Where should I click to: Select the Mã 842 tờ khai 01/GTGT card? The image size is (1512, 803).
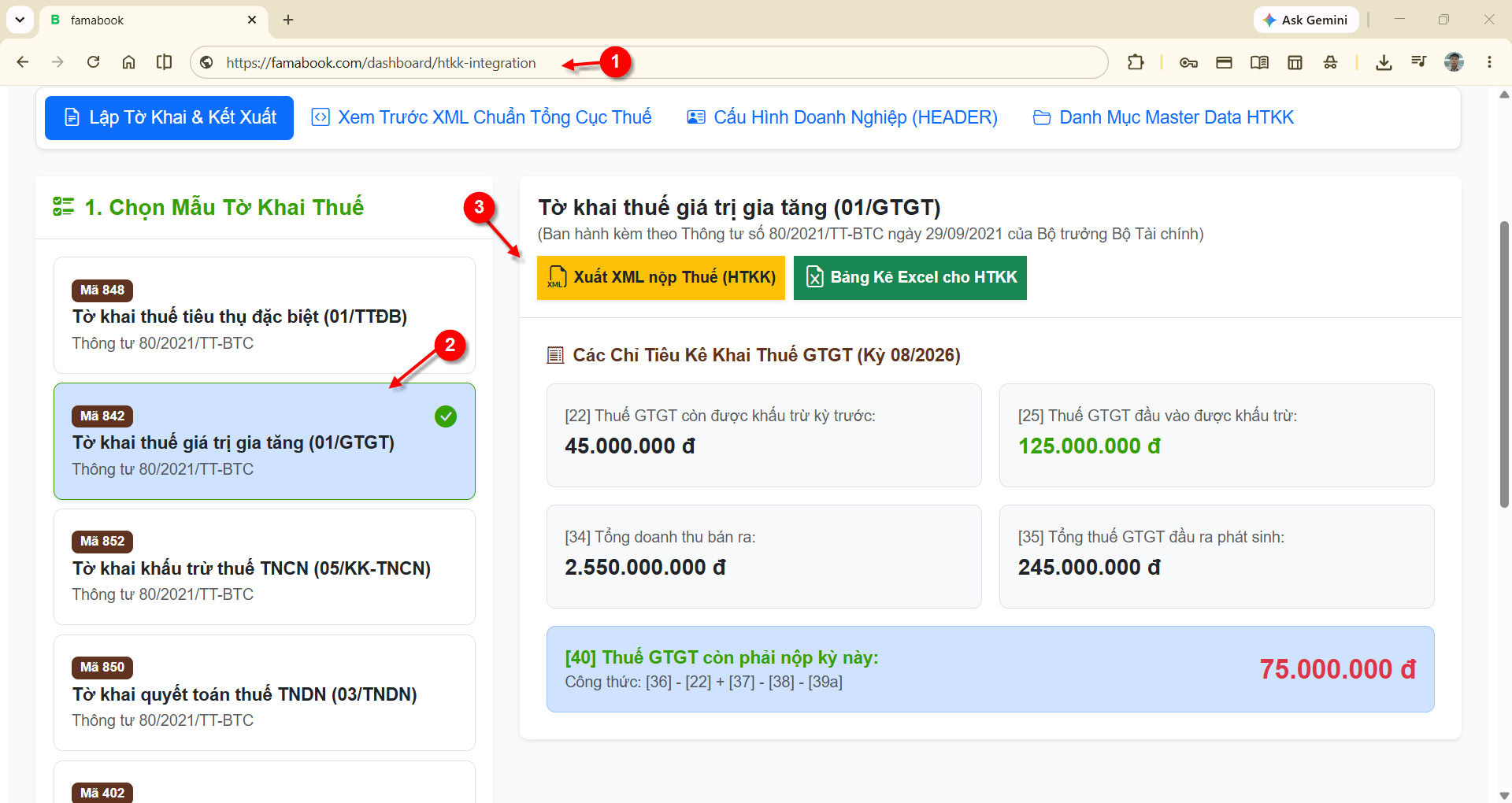point(265,441)
